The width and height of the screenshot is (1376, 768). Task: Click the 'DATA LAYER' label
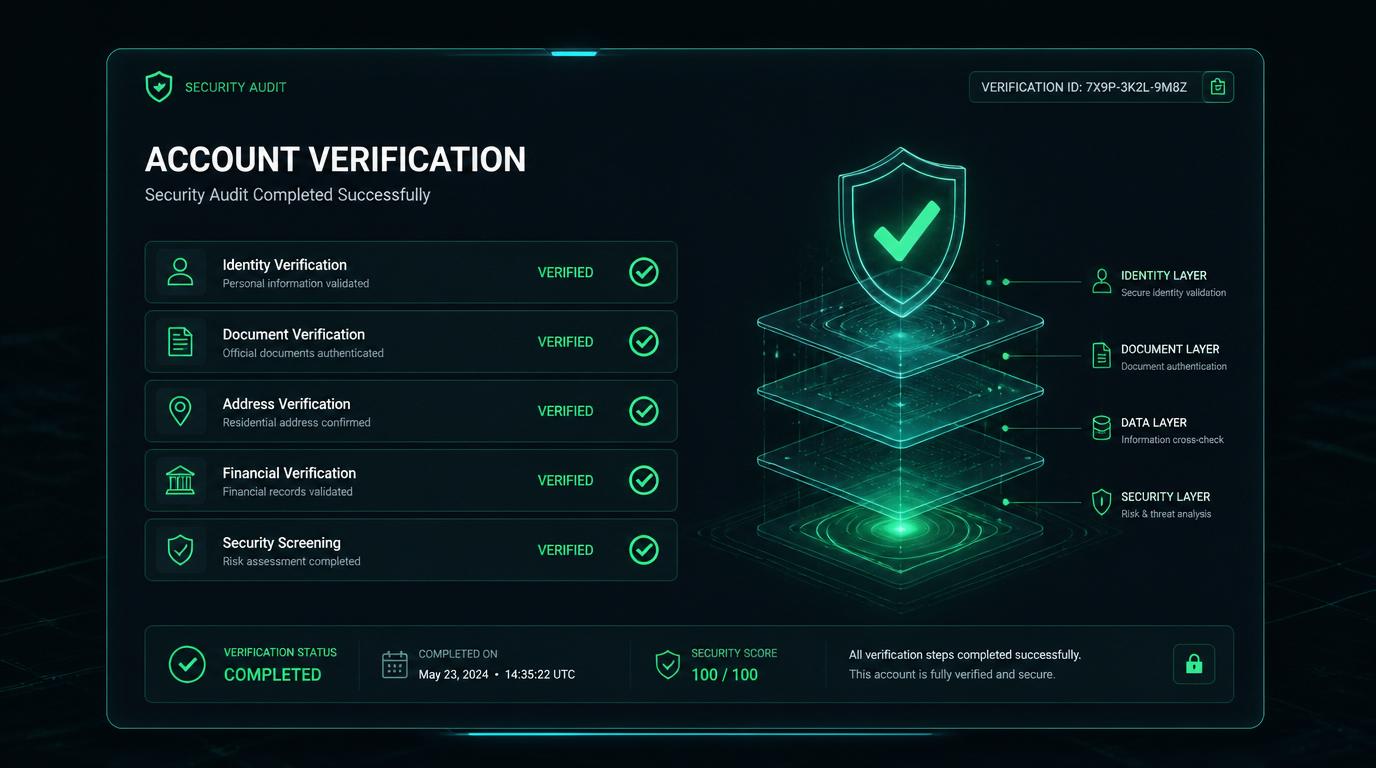(1154, 423)
